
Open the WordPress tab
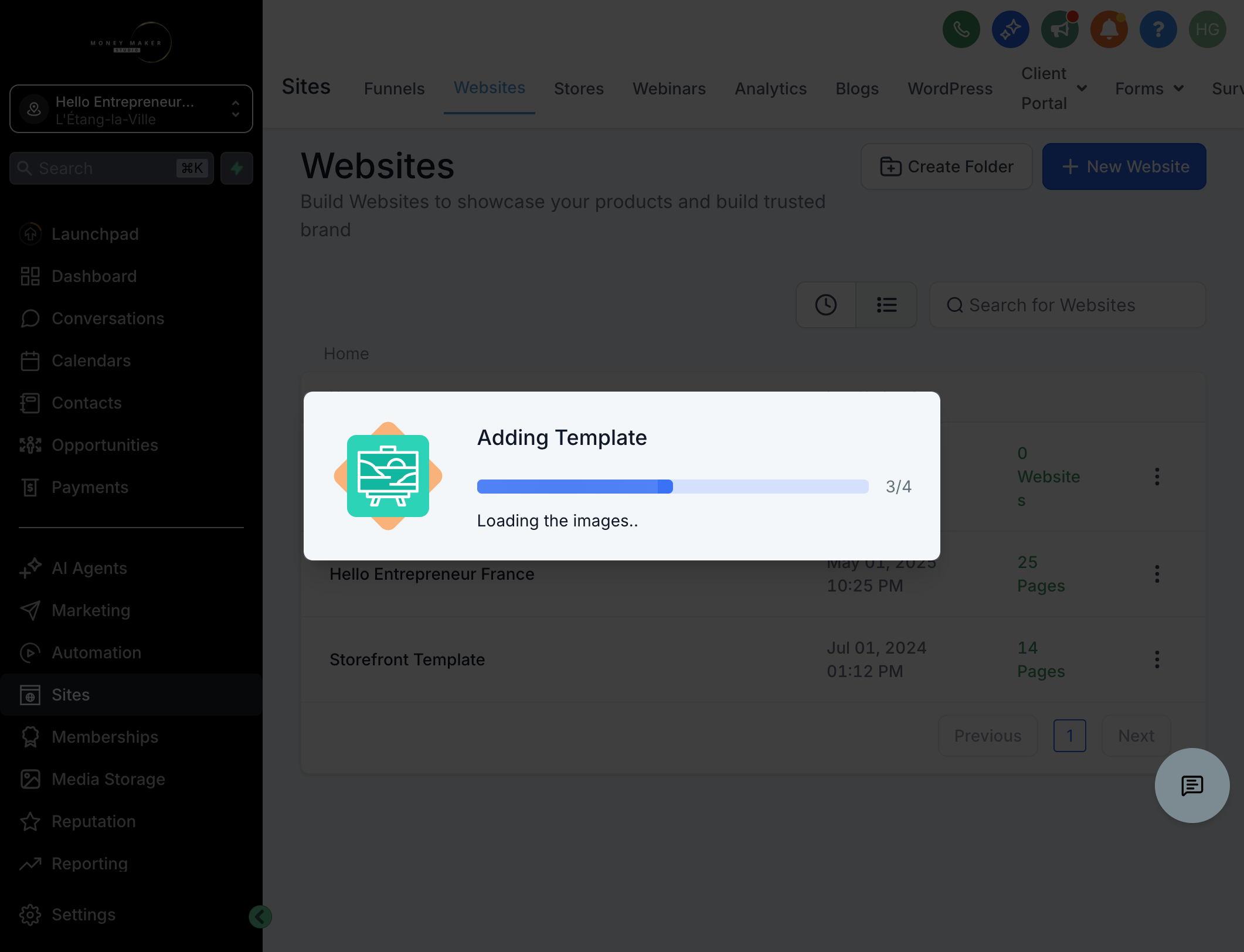pos(950,89)
